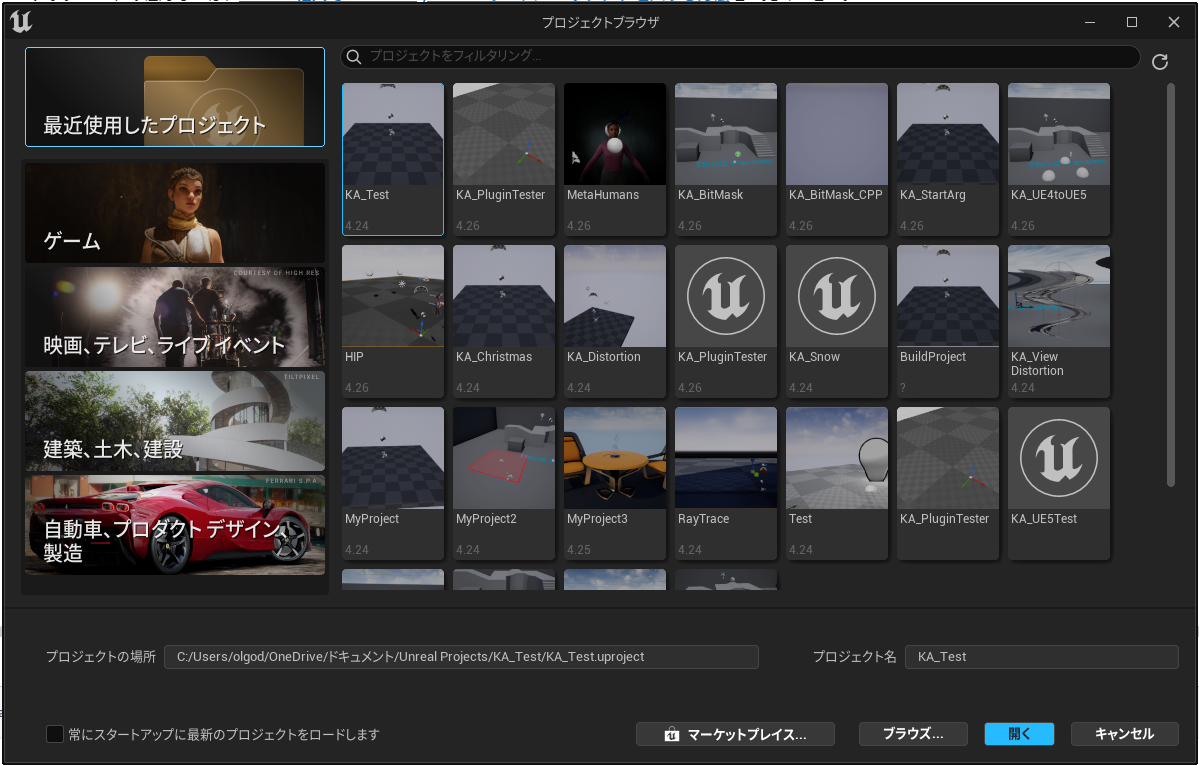Click the ブラウズ button
This screenshot has width=1199, height=765.
(x=913, y=734)
